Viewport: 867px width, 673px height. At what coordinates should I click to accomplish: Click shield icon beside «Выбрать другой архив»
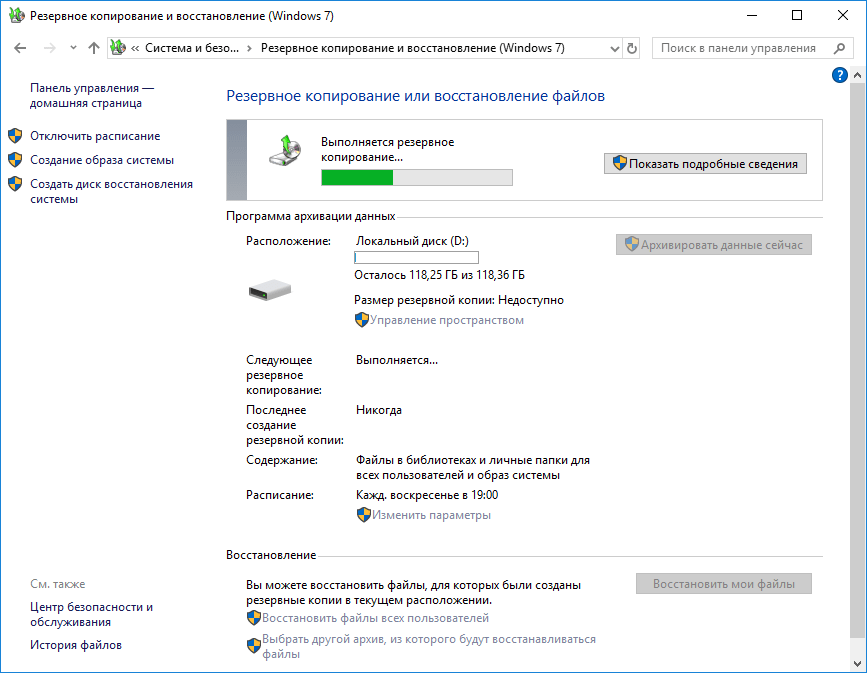(x=254, y=645)
